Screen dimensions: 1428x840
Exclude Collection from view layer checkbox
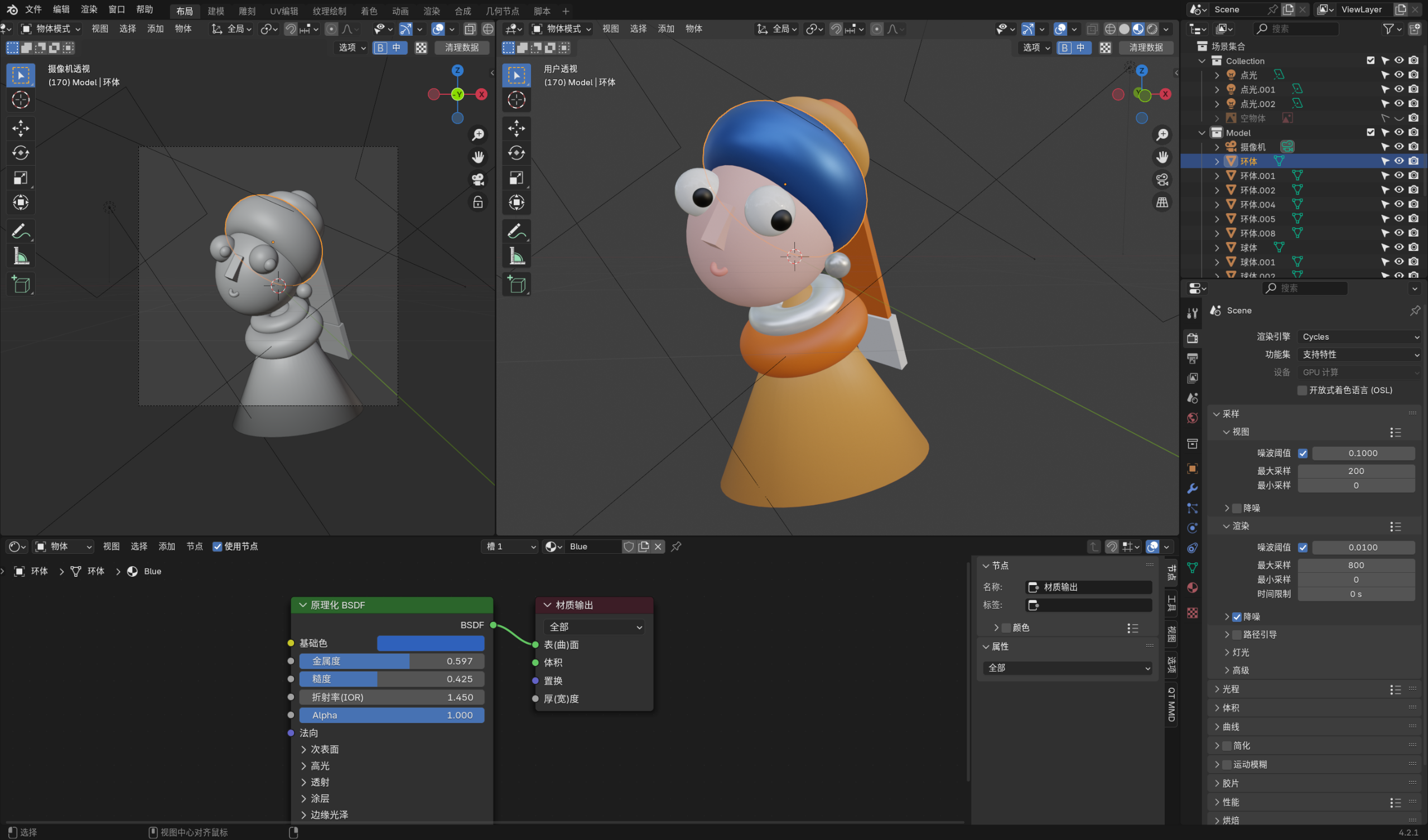pyautogui.click(x=1370, y=61)
